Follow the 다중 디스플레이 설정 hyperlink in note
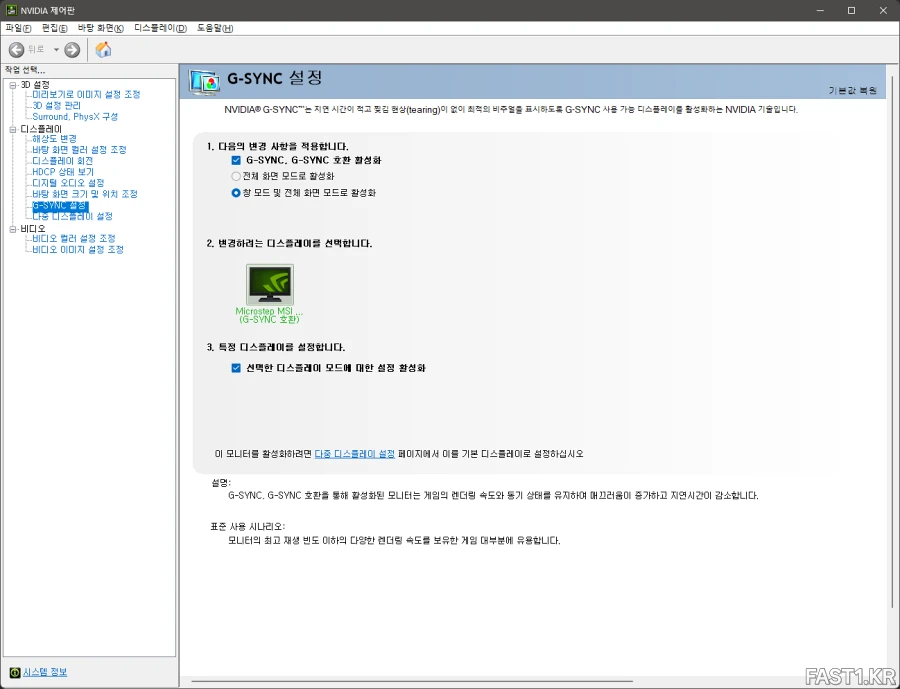This screenshot has width=900, height=689. tap(355, 454)
